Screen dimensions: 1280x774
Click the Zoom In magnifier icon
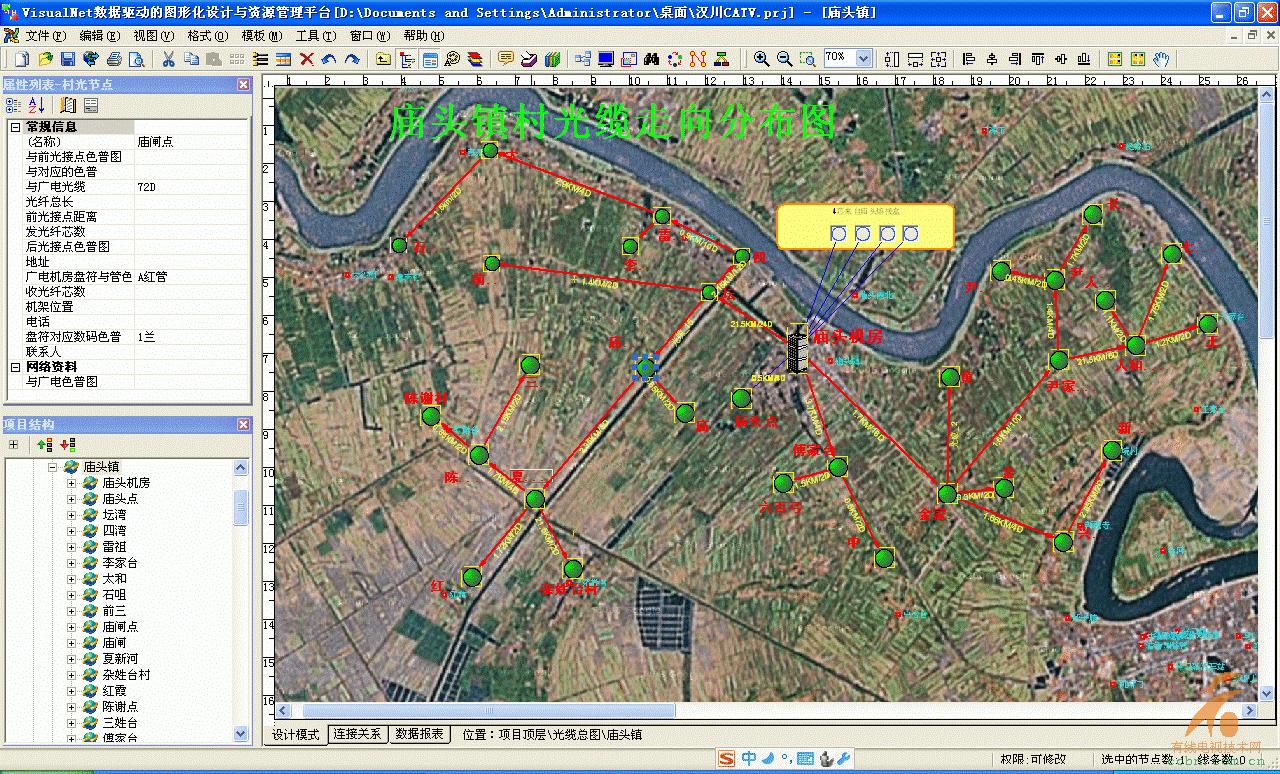click(x=761, y=60)
